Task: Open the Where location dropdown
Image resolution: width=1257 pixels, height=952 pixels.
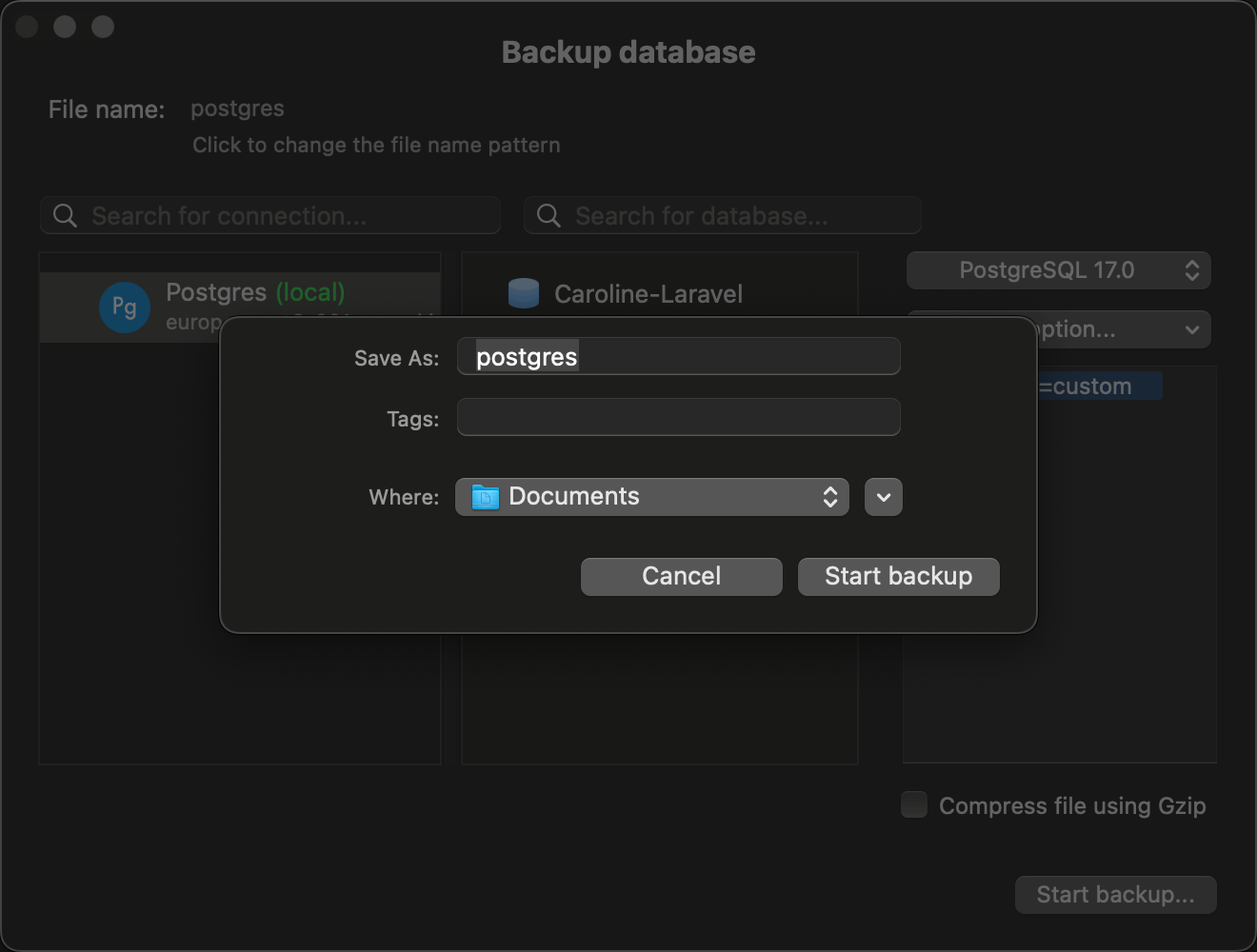Action: click(x=651, y=496)
